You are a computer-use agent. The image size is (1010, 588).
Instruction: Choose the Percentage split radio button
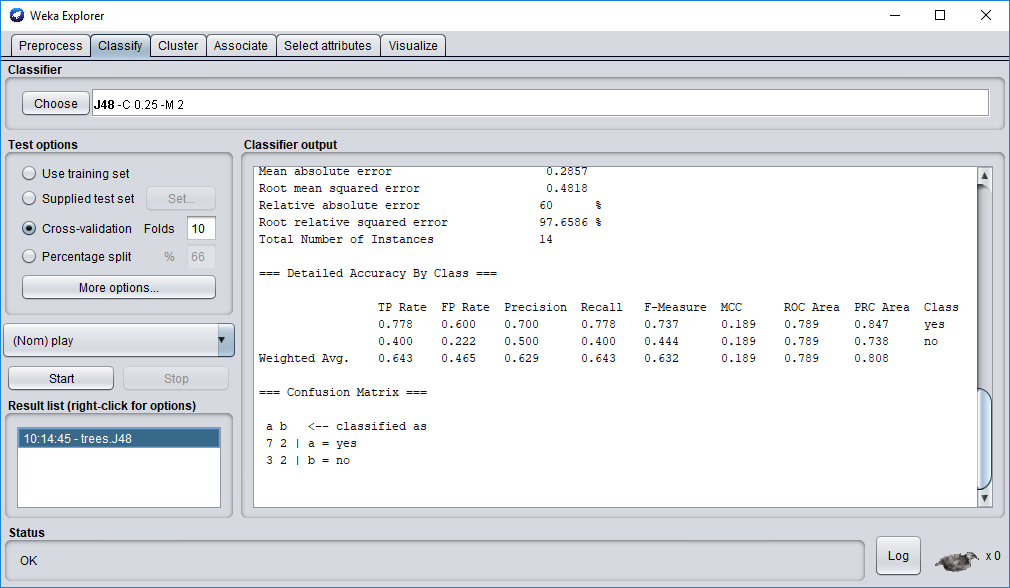pyautogui.click(x=29, y=257)
